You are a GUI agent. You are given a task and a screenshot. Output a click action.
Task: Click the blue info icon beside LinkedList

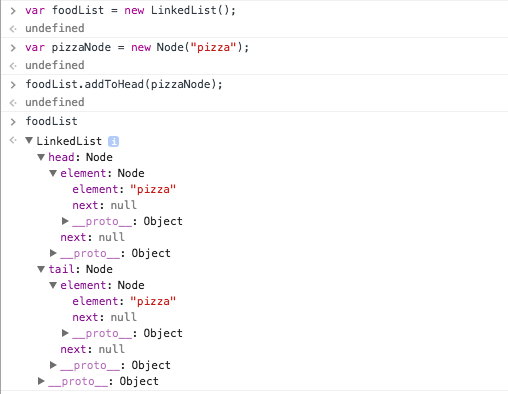113,141
